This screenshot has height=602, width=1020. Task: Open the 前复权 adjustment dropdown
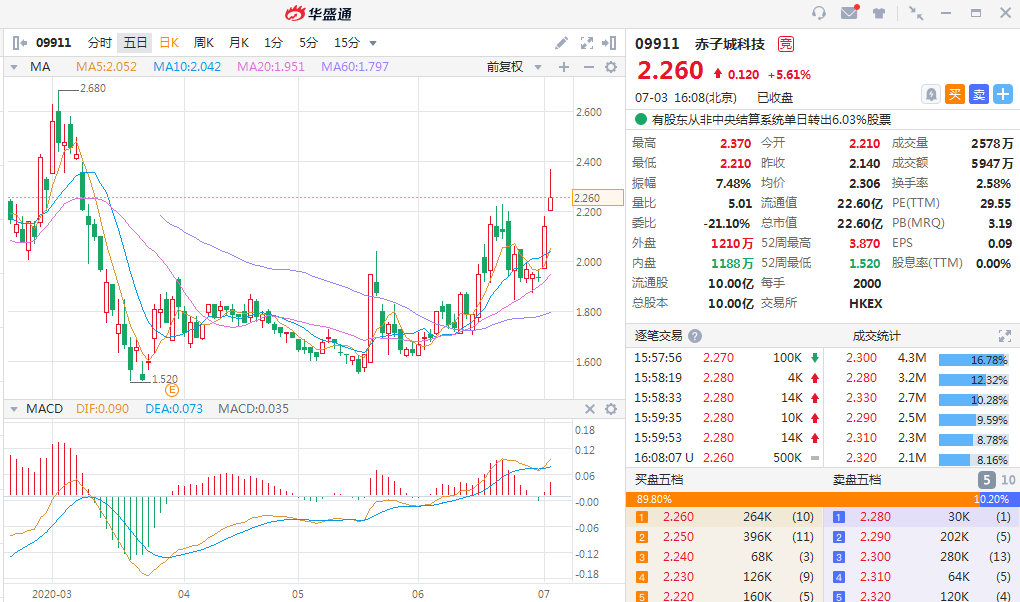tap(511, 67)
